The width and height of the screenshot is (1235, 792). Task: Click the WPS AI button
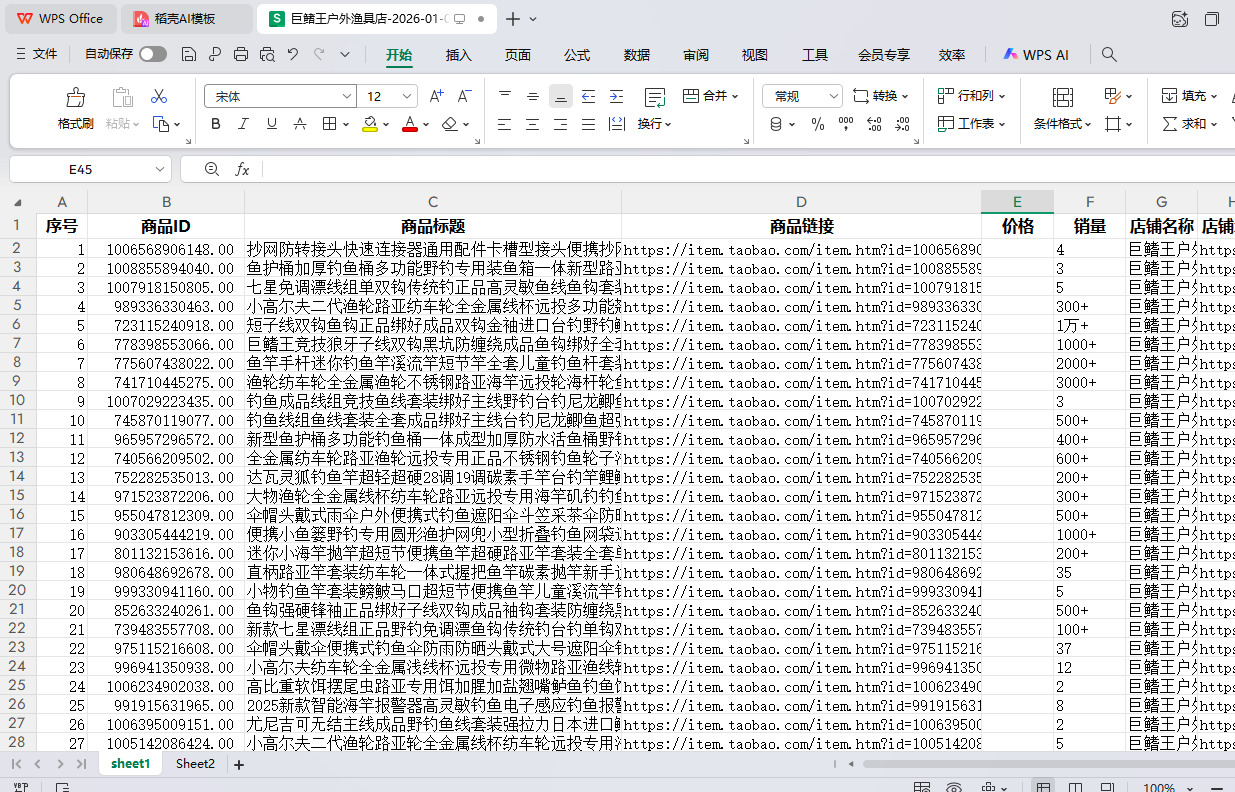pos(1036,55)
